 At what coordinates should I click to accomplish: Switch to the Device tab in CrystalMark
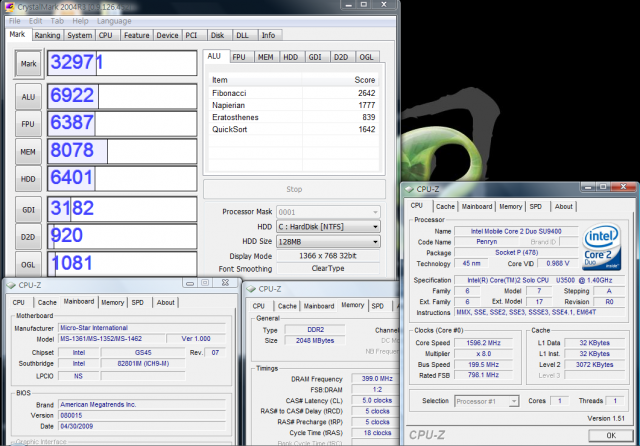pos(167,35)
